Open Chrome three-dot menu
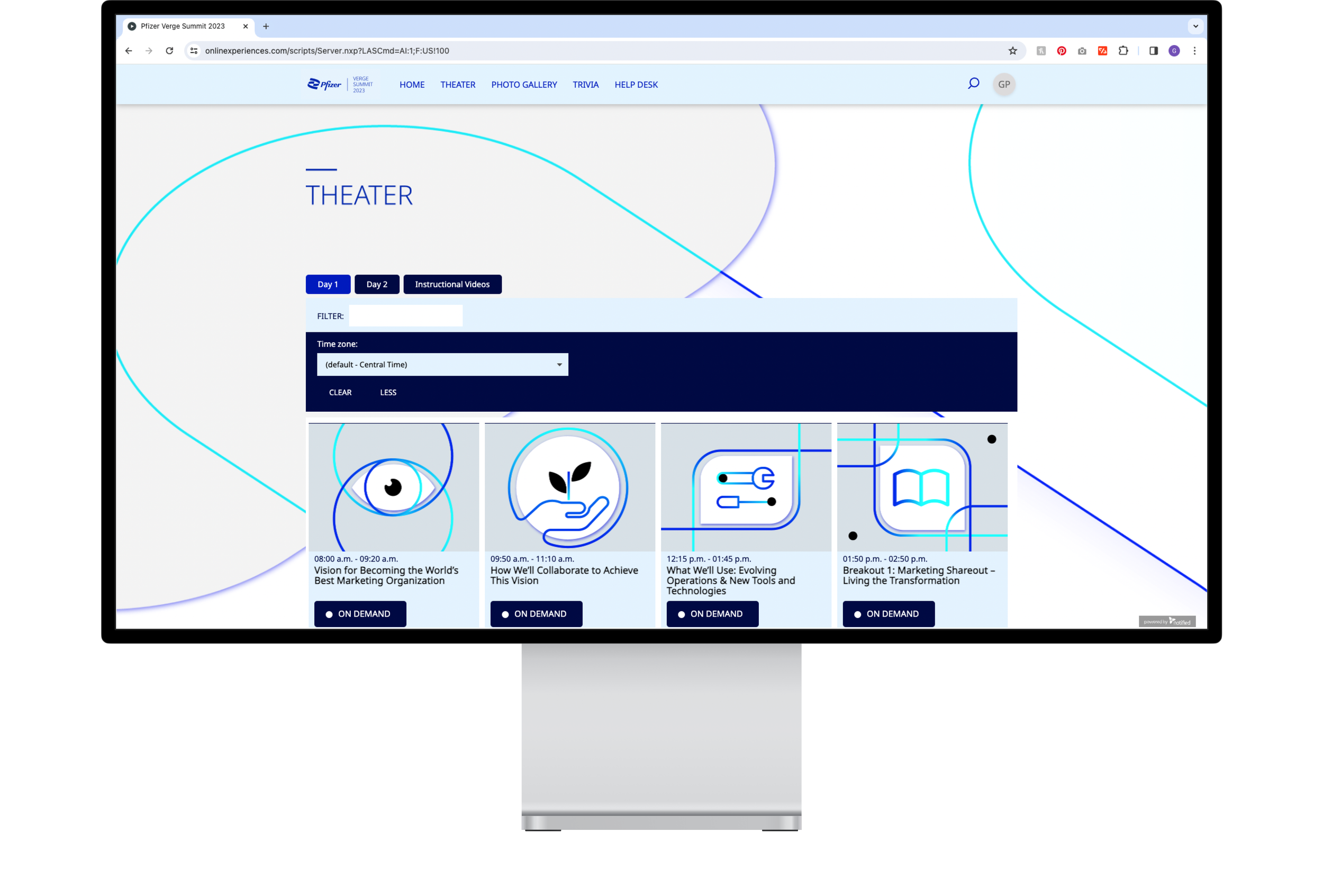This screenshot has height=896, width=1323. [1194, 51]
